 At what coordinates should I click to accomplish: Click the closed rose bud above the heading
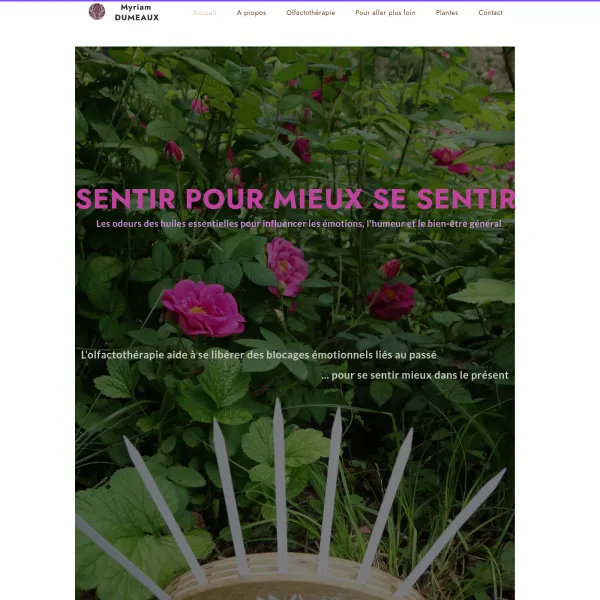[x=173, y=152]
